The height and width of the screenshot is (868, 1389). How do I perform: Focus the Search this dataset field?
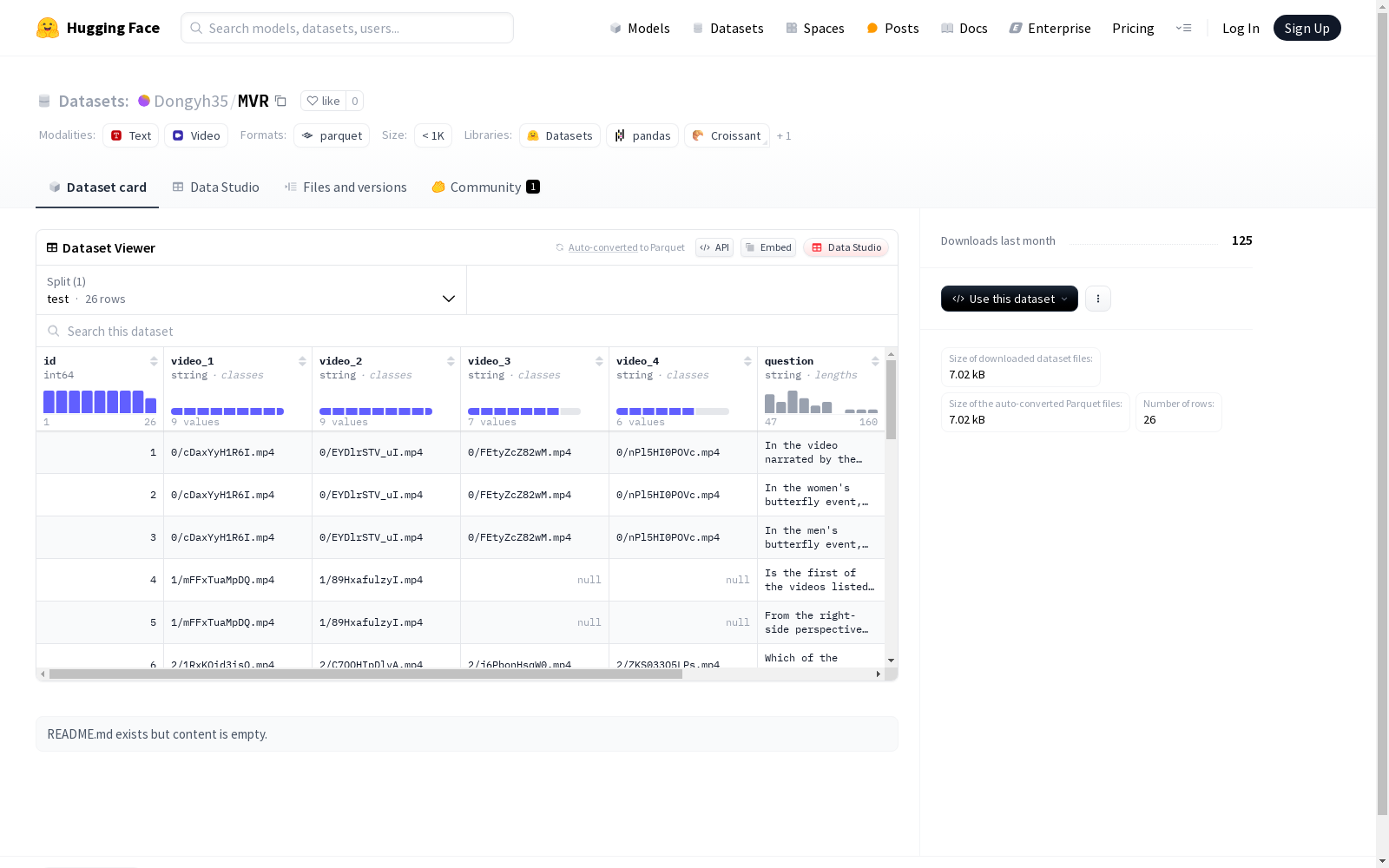(467, 331)
